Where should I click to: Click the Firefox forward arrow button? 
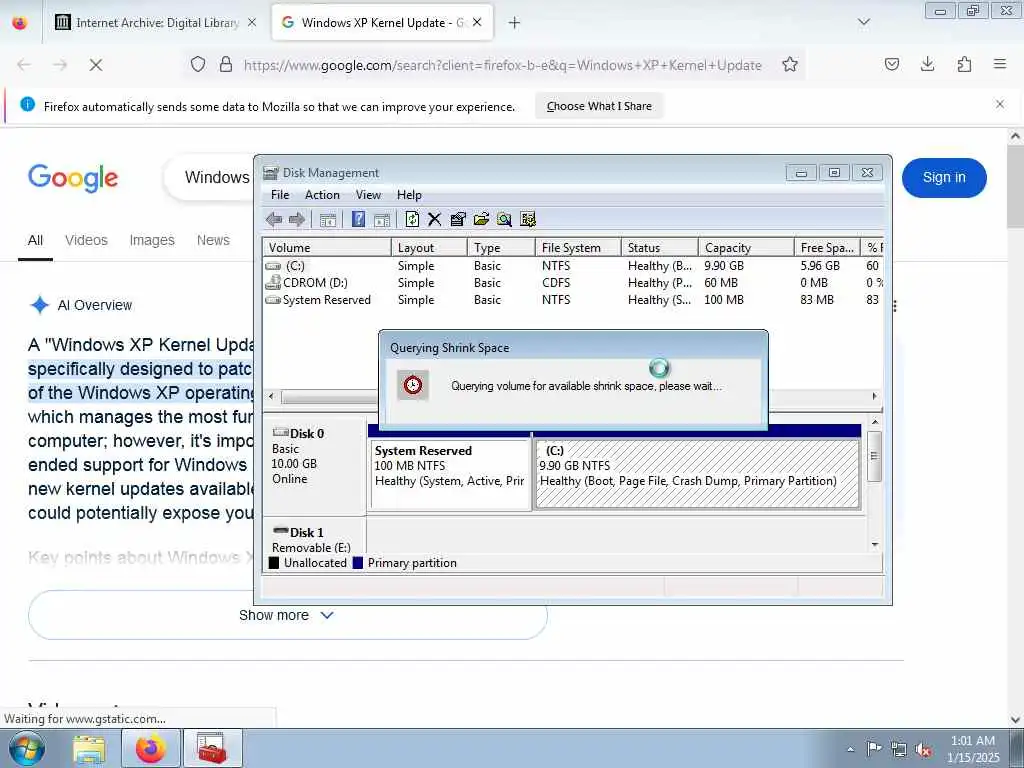tap(60, 65)
